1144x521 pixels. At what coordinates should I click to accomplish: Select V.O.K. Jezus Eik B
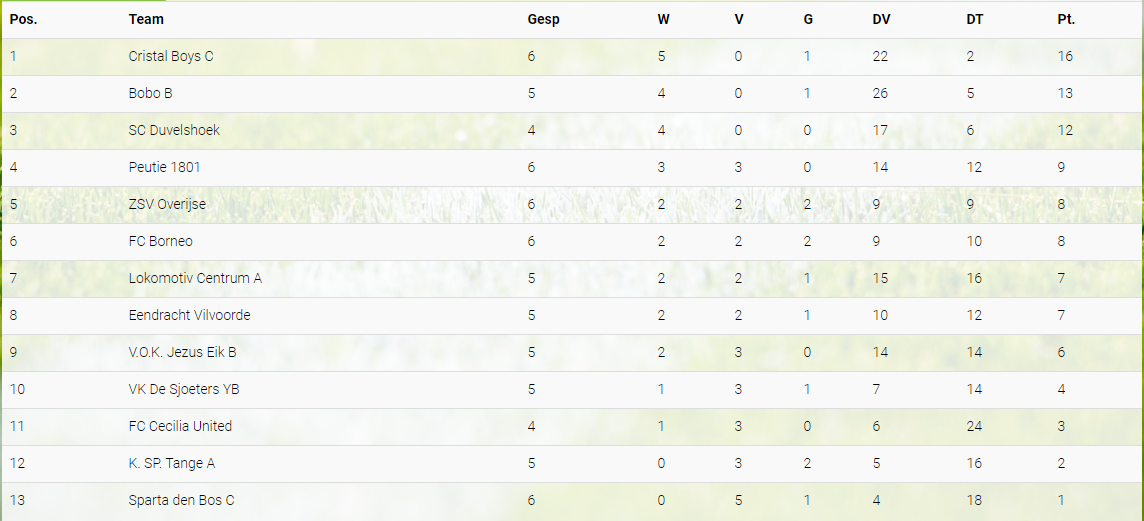click(182, 352)
